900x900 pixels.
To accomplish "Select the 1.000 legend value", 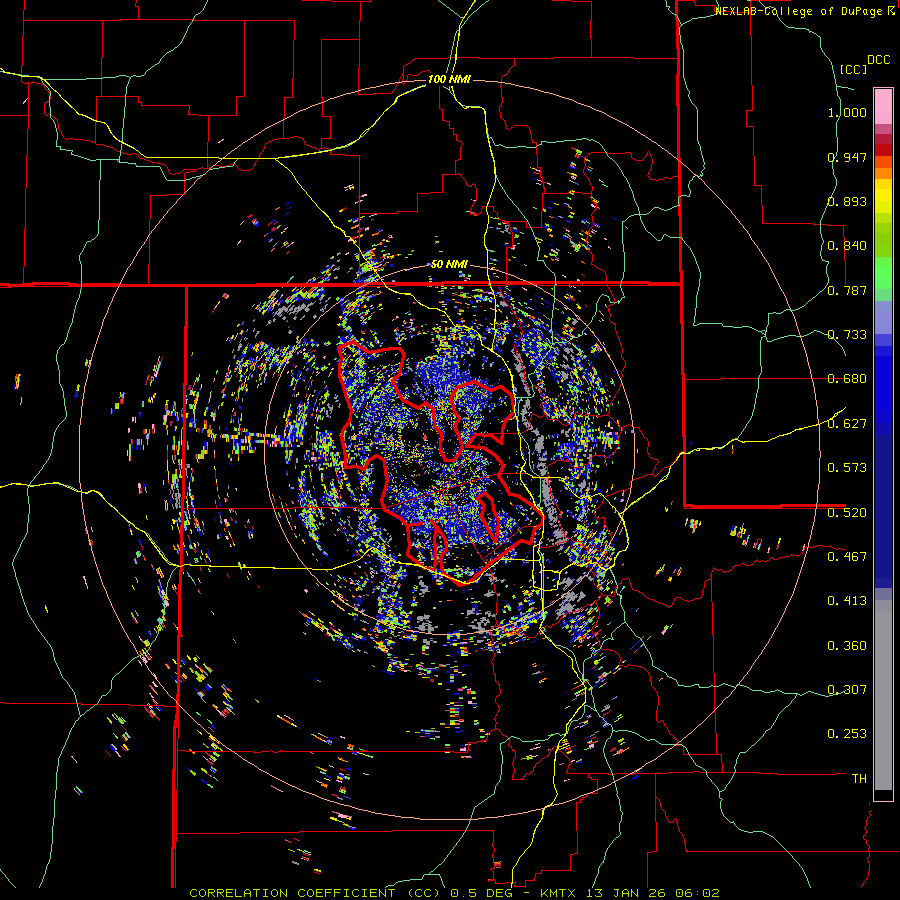I will pyautogui.click(x=847, y=112).
